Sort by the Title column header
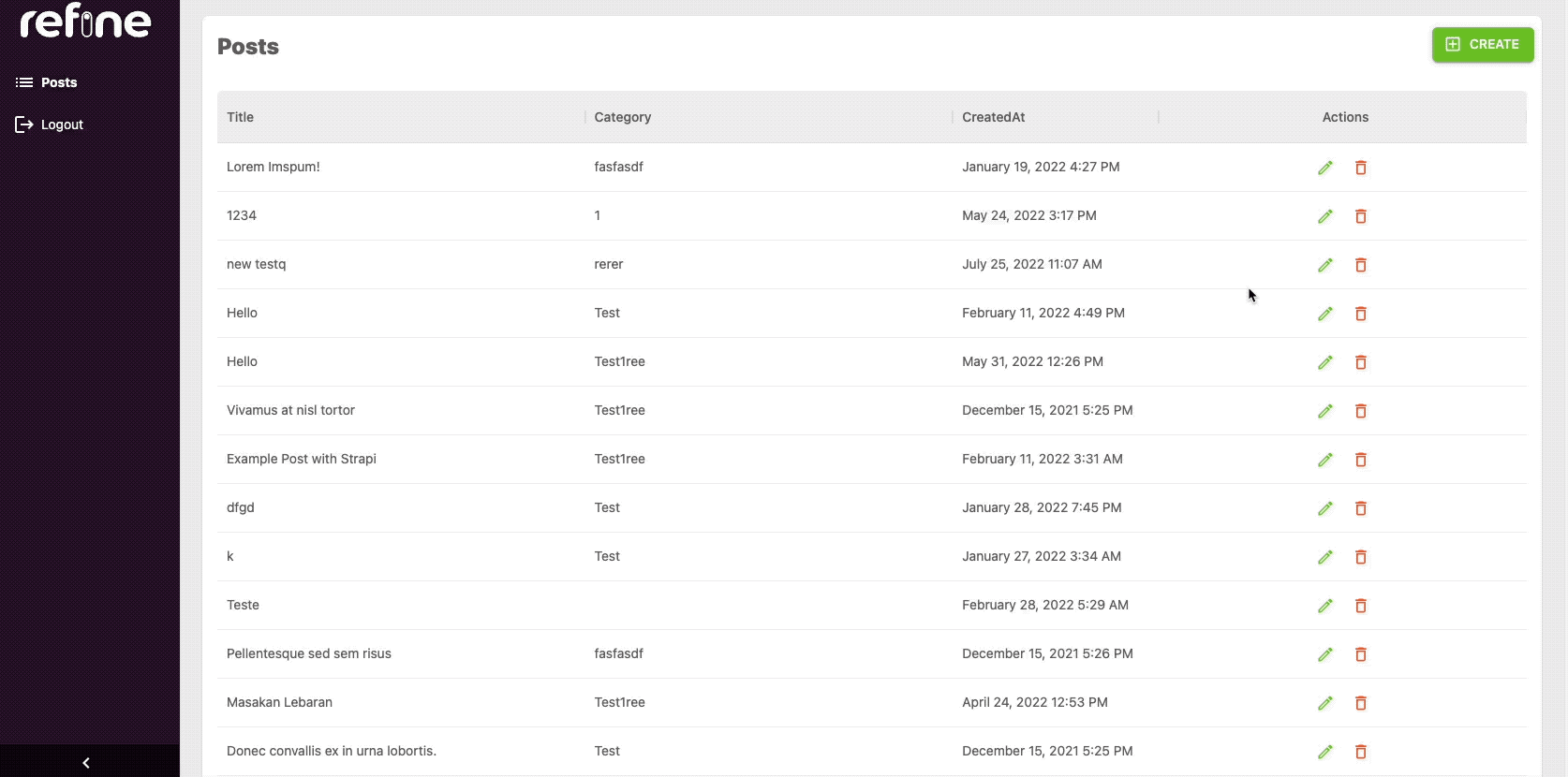This screenshot has height=777, width=1568. (x=240, y=117)
